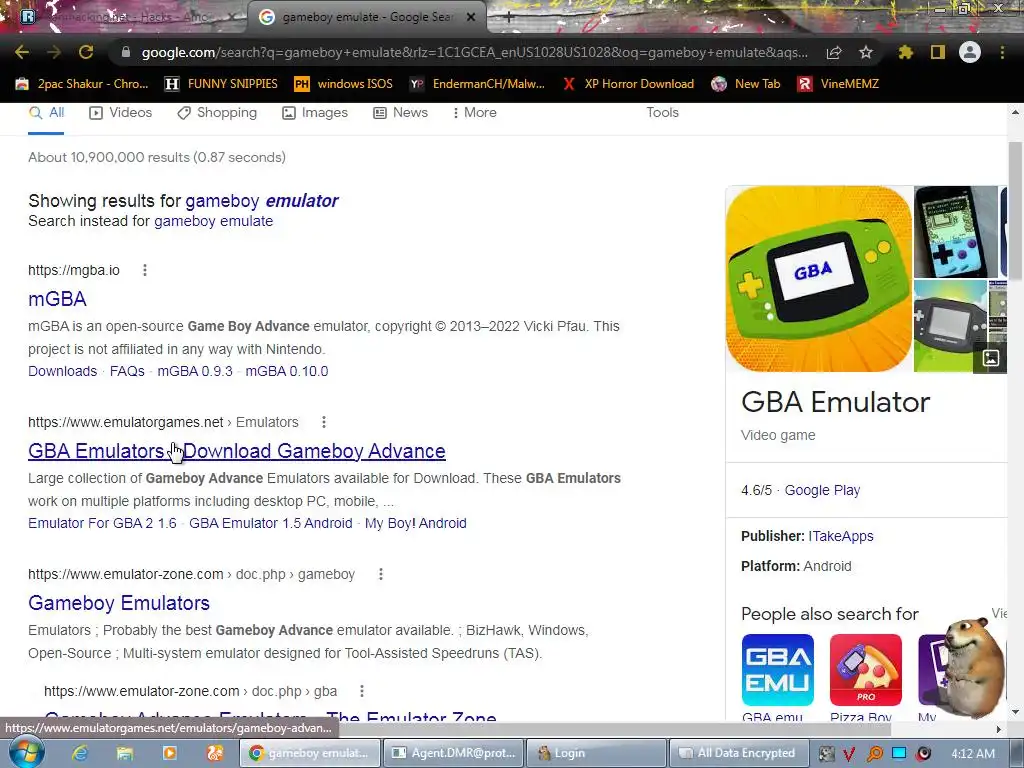Switch to the Images search tab

pos(315,113)
